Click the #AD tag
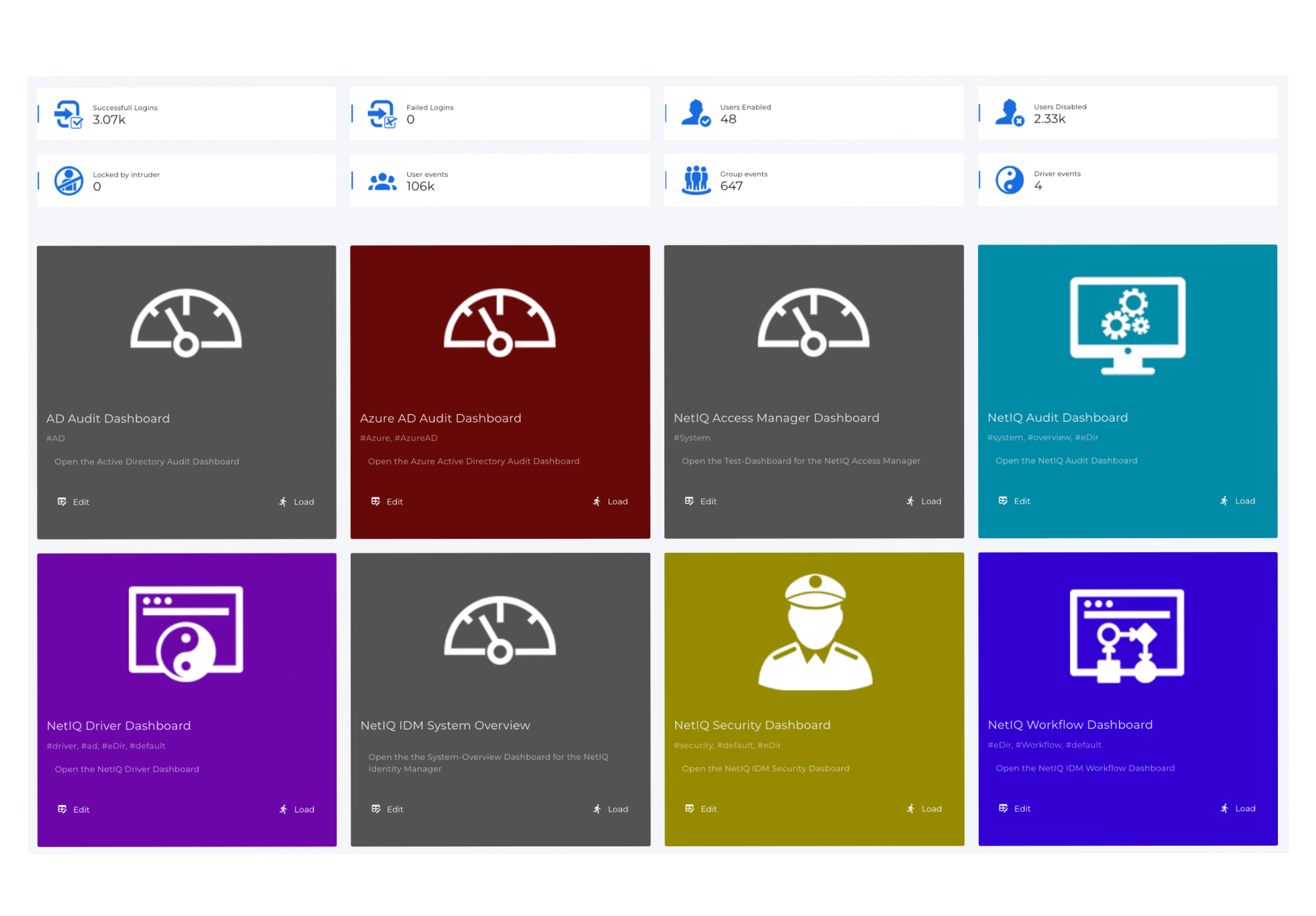The image size is (1316, 916). click(x=55, y=439)
